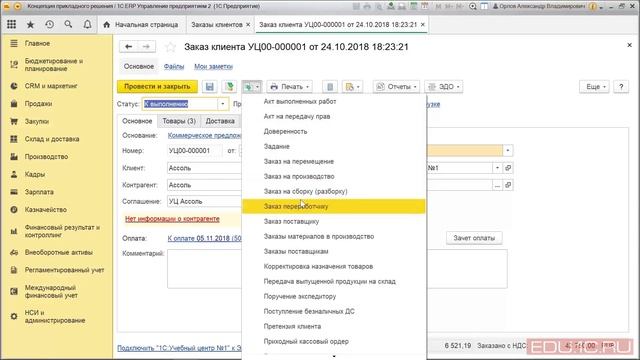The height and width of the screenshot is (360, 640).
Task: Choose Задание menu entry
Action: click(334, 146)
